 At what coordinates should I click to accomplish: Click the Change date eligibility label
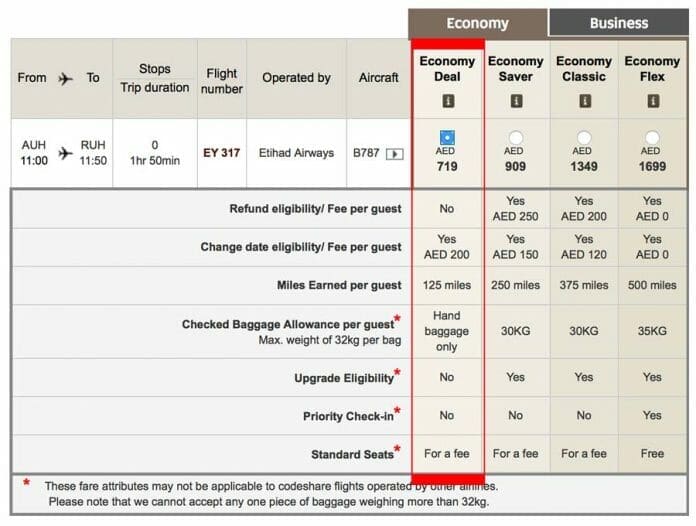(301, 247)
